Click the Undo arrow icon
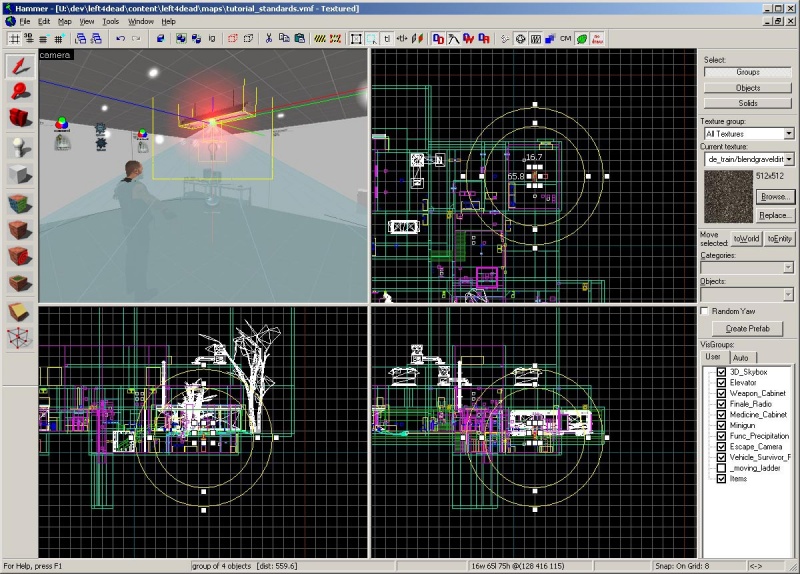The image size is (800, 574). [120, 39]
